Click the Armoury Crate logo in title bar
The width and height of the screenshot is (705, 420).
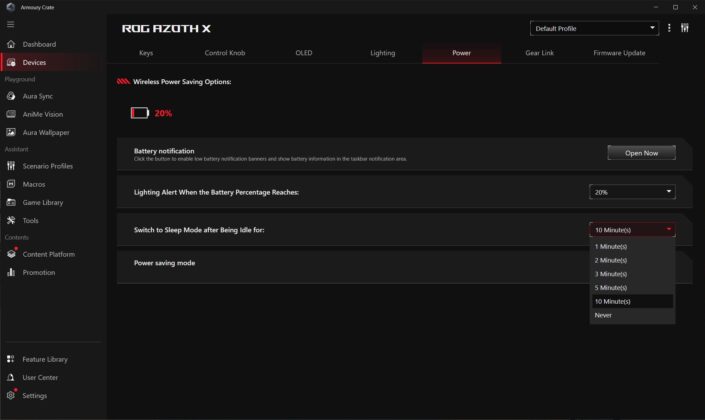tap(11, 7)
